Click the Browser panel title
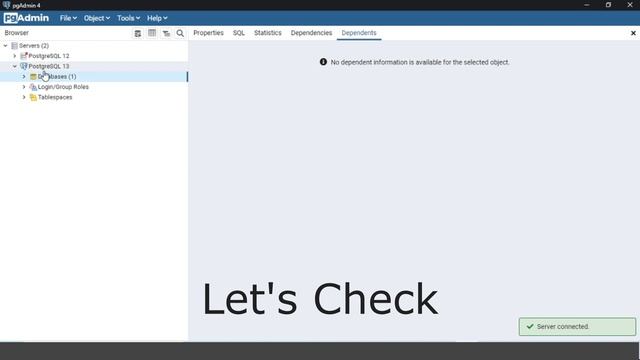This screenshot has width=640, height=360. pyautogui.click(x=17, y=33)
